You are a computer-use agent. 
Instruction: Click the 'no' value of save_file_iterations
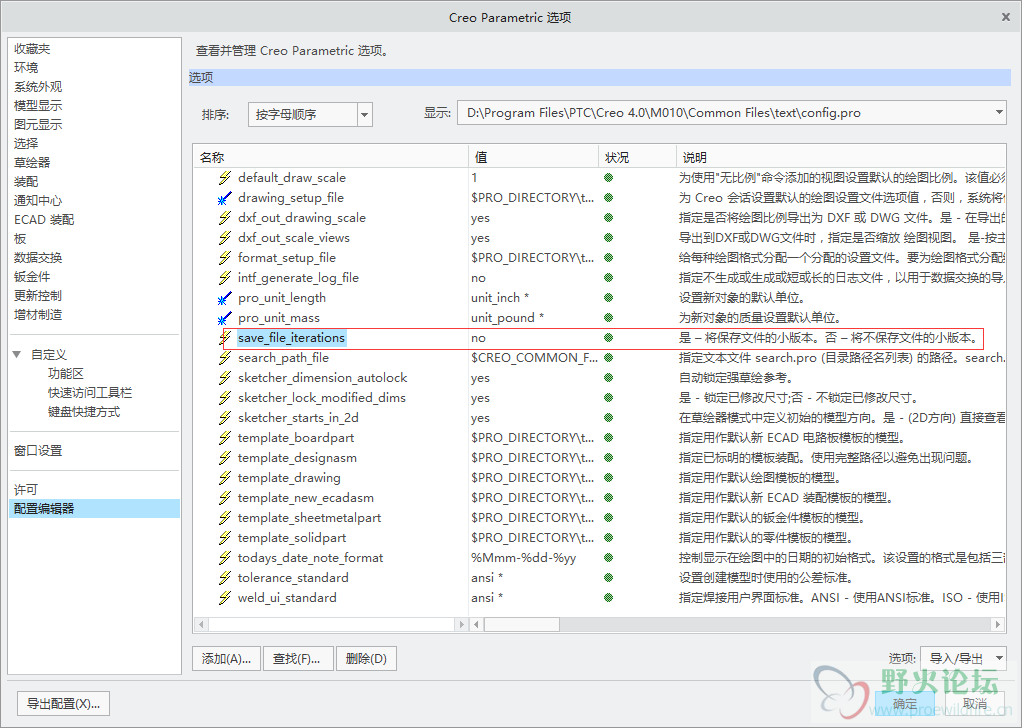(478, 338)
